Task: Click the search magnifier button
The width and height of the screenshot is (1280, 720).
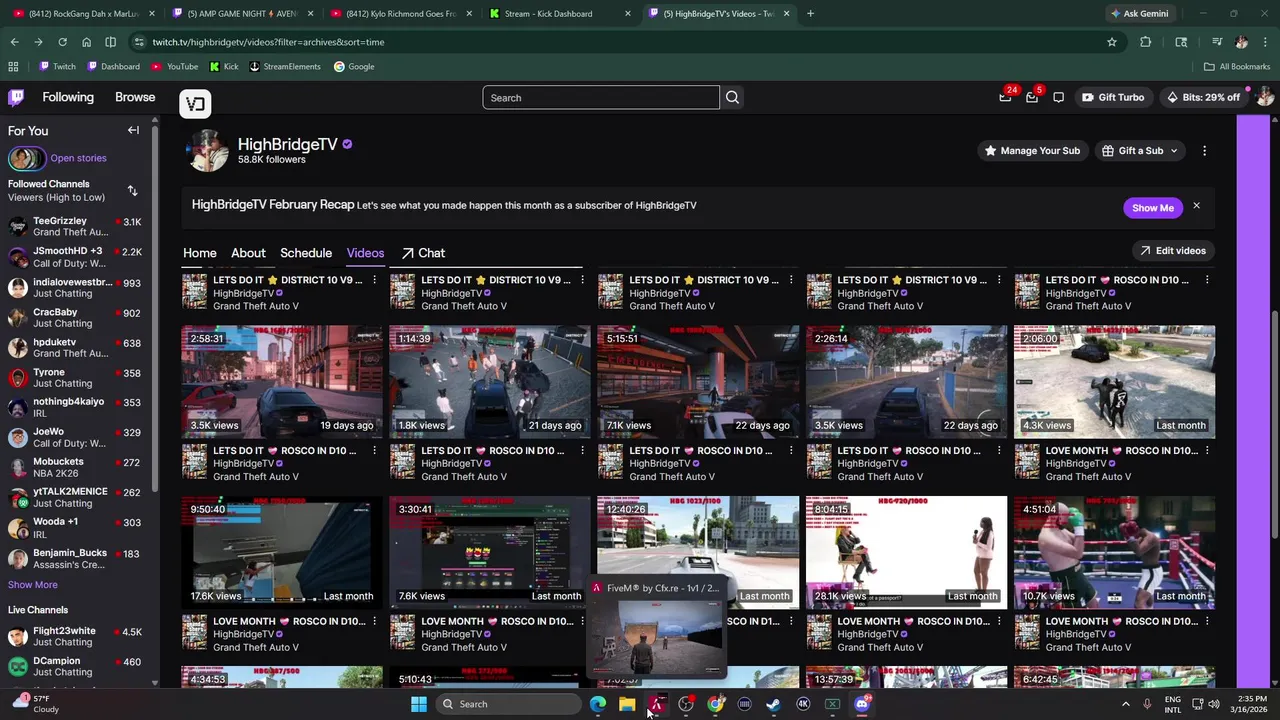Action: pyautogui.click(x=732, y=97)
